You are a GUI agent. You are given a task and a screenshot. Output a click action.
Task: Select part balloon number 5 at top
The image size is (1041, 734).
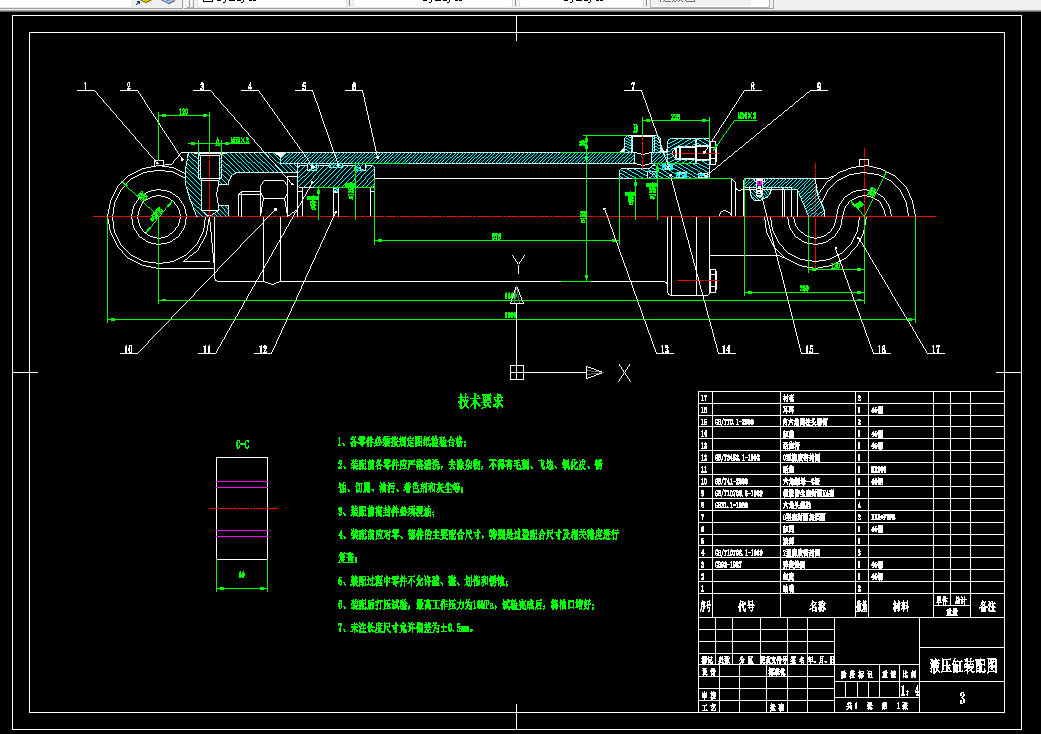(304, 86)
